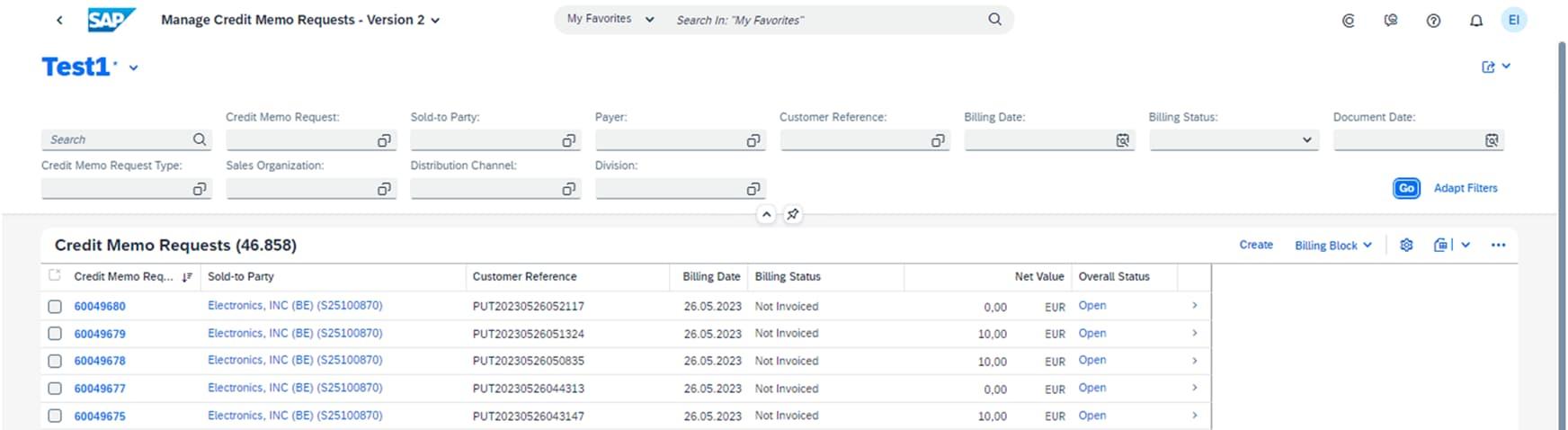Open credit memo request 60049679 link
Image resolution: width=1568 pixels, height=430 pixels.
(x=100, y=334)
